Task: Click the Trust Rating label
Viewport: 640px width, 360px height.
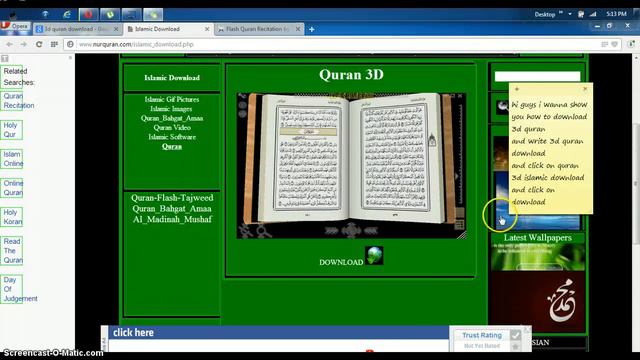Action: coord(482,335)
